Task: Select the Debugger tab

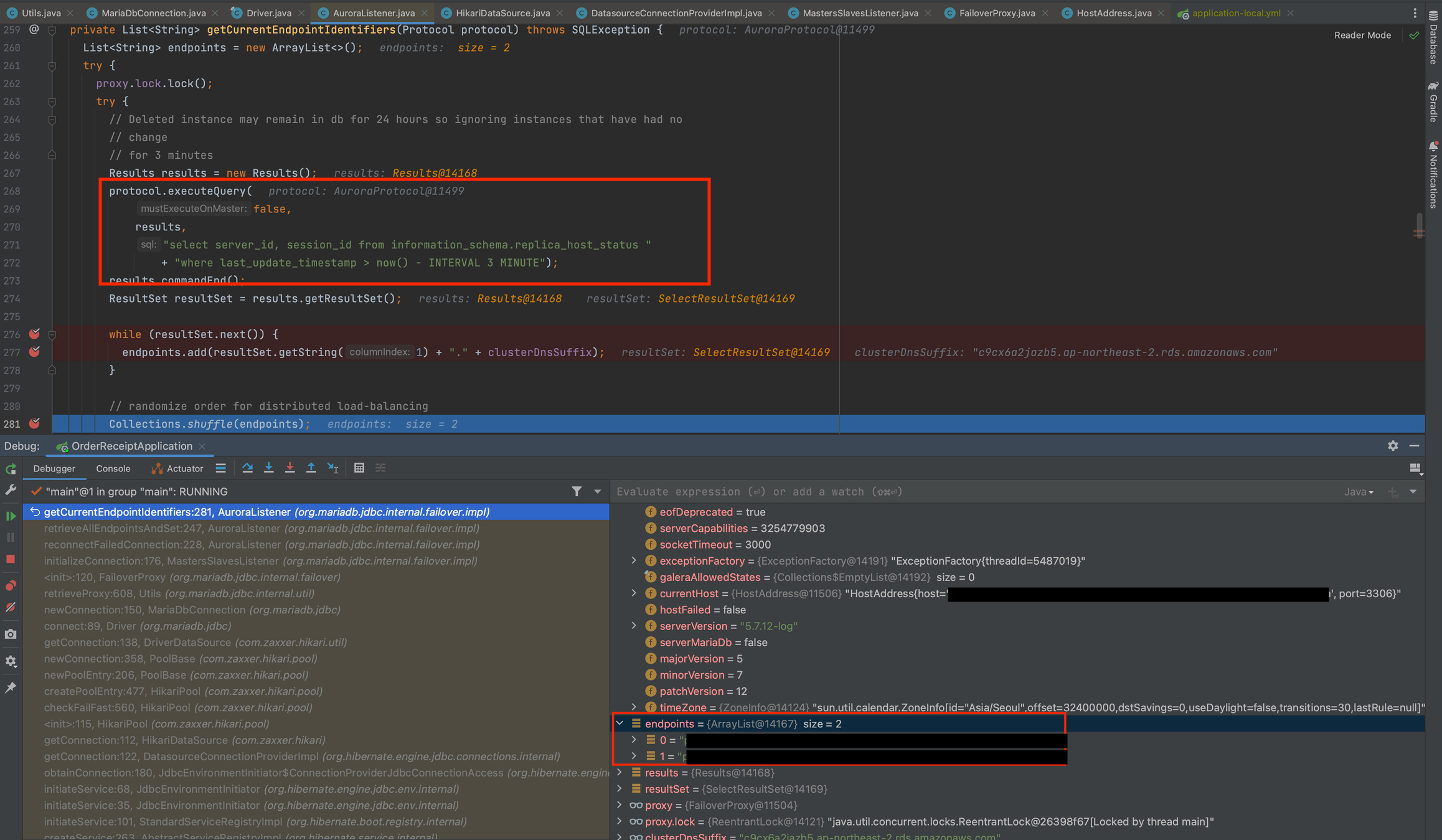Action: tap(54, 468)
